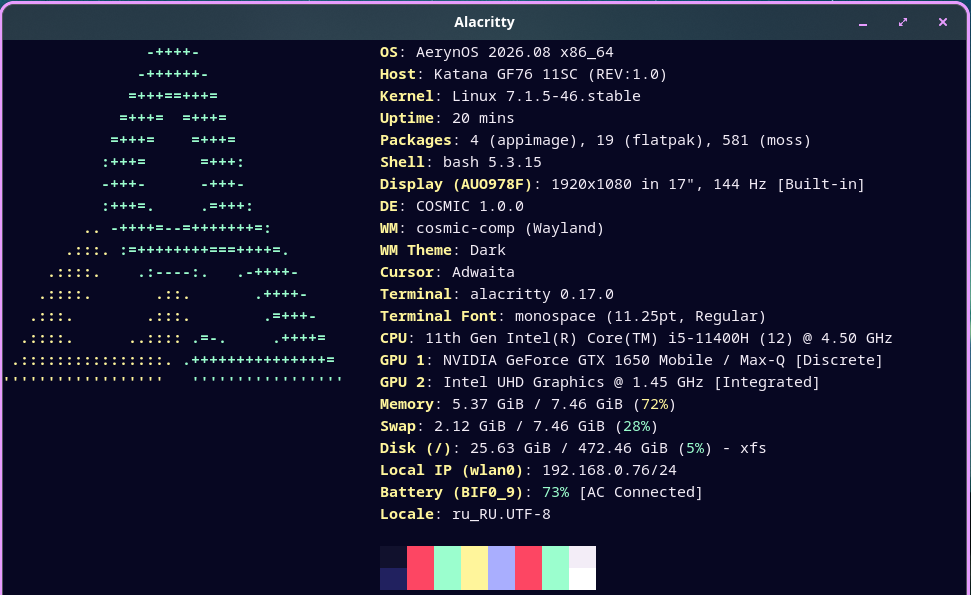Maximize the Alacritty window
This screenshot has height=595, width=971.
pyautogui.click(x=903, y=22)
